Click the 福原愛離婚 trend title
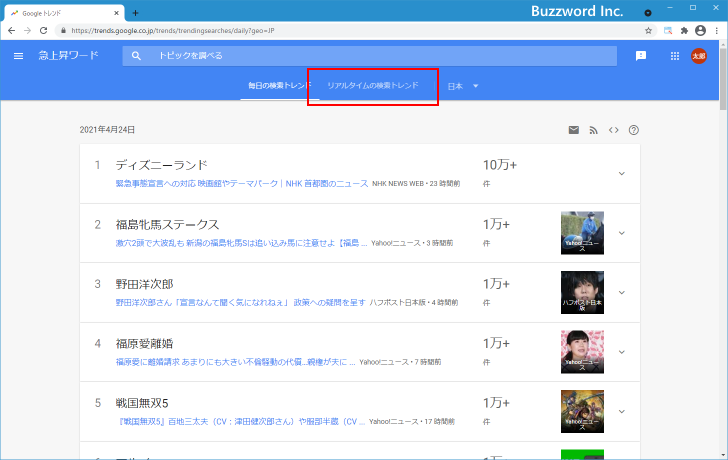The image size is (728, 460). pyautogui.click(x=144, y=343)
